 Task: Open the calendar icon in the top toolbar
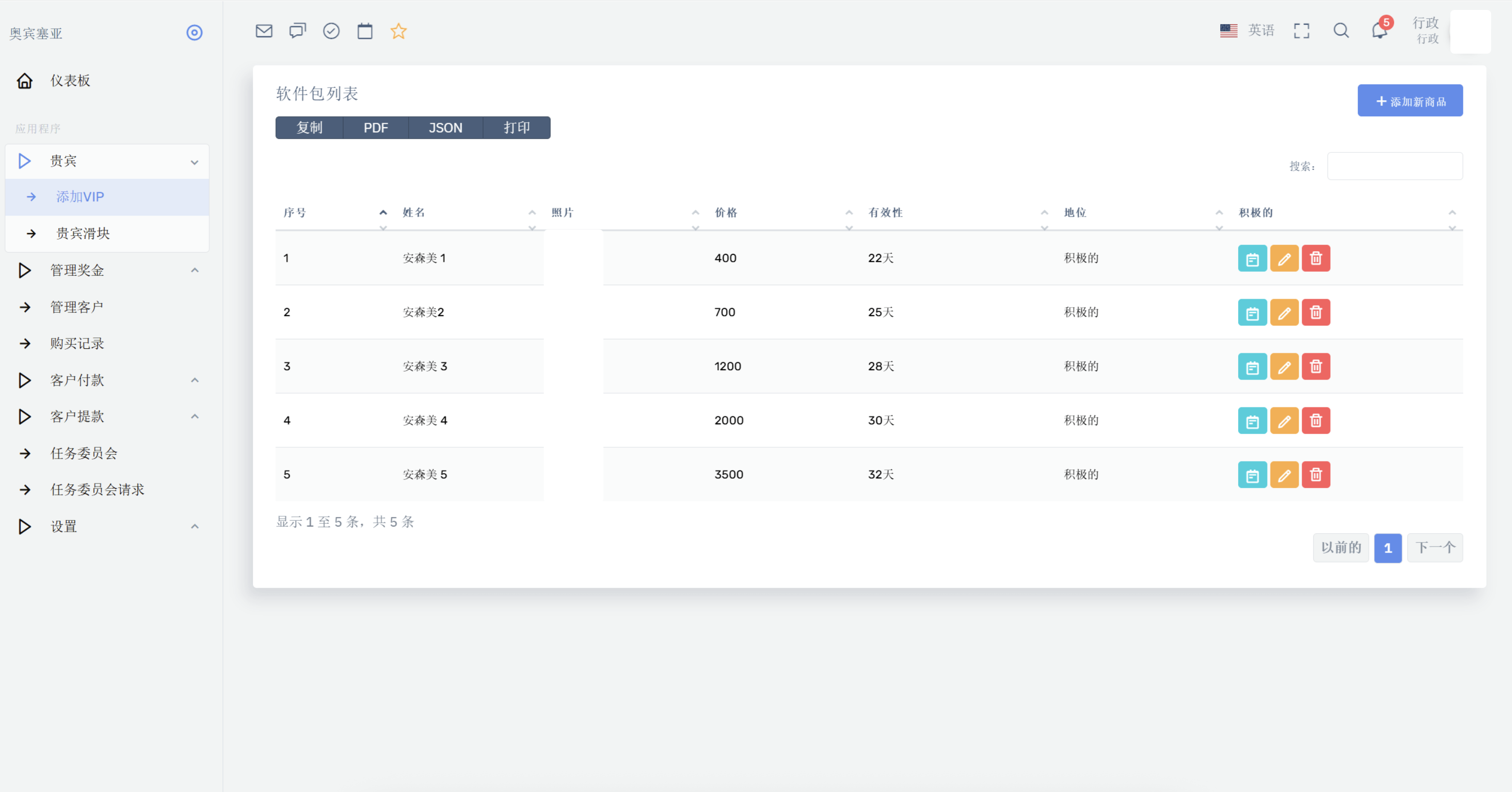point(365,31)
